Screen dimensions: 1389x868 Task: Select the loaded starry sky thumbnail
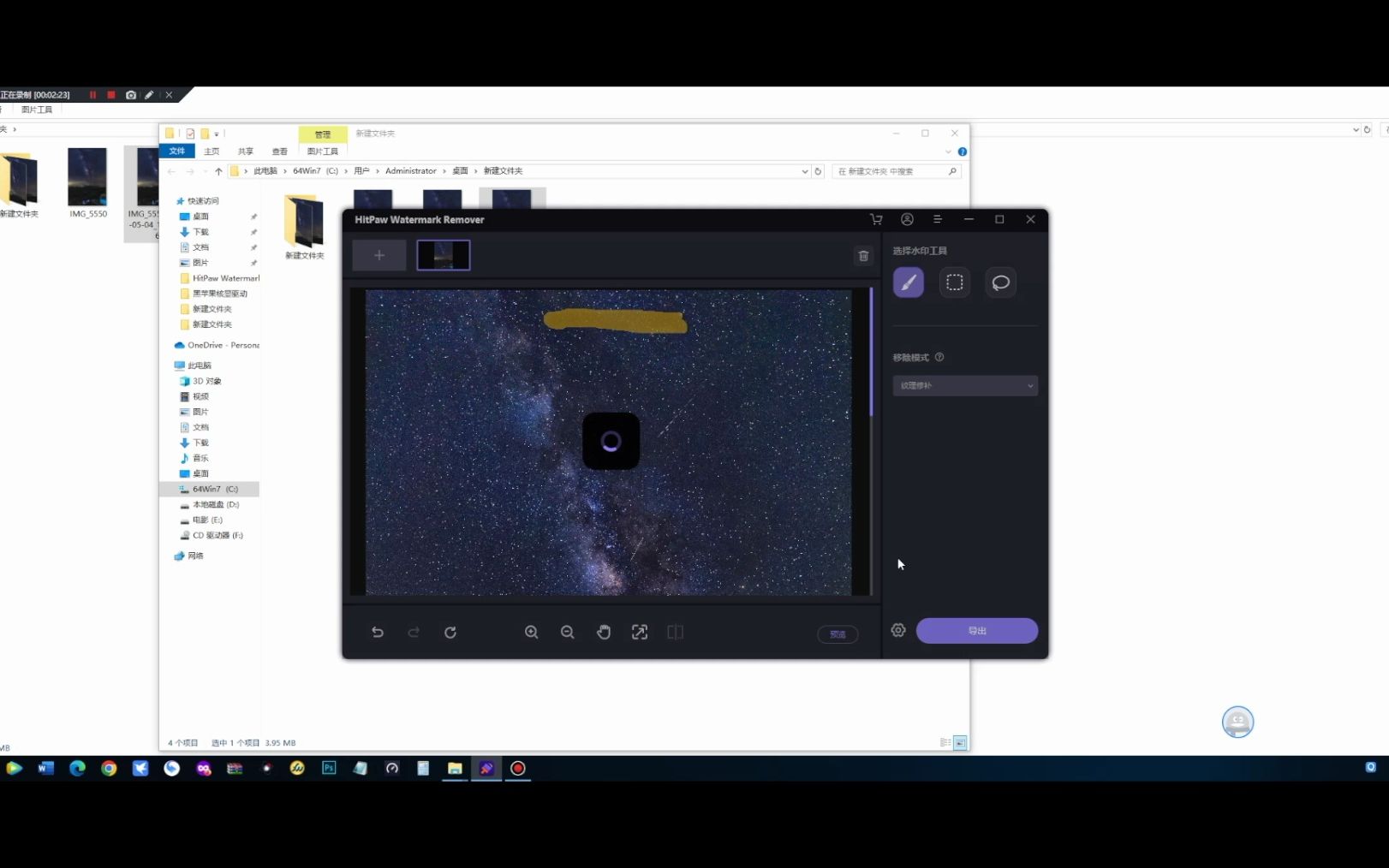[x=444, y=255]
